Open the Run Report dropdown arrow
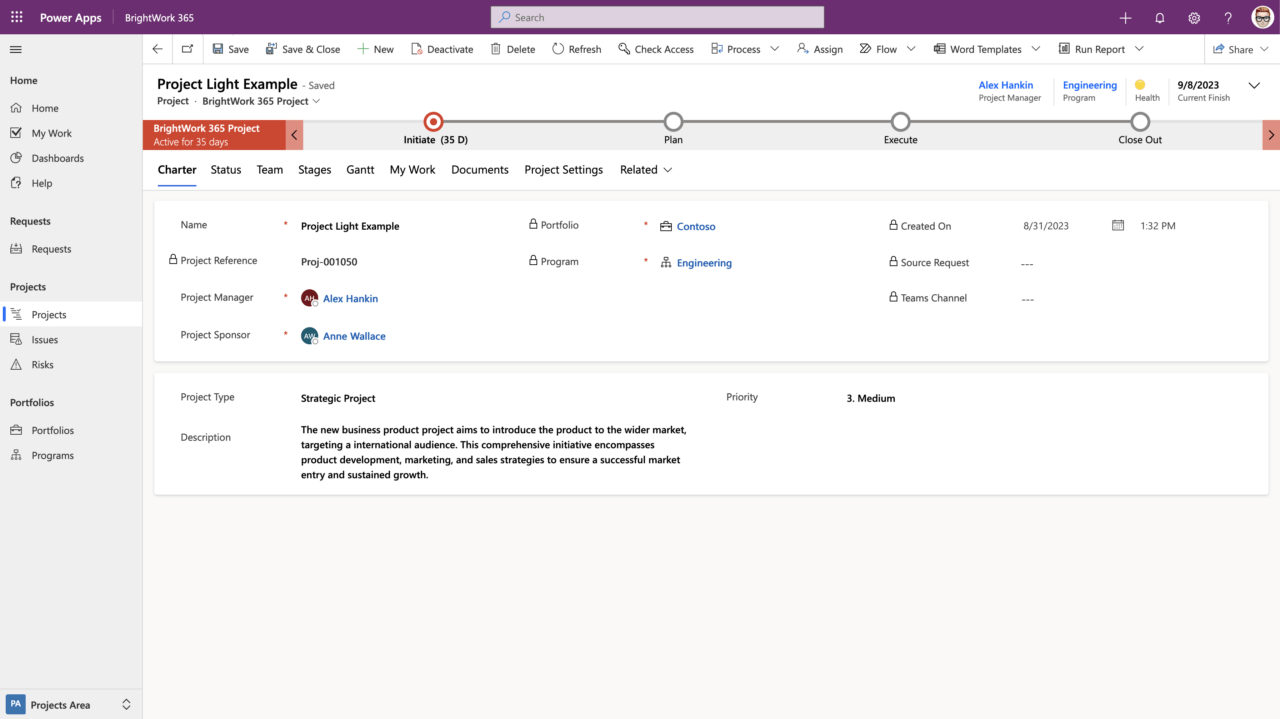This screenshot has width=1280, height=719. (1139, 48)
